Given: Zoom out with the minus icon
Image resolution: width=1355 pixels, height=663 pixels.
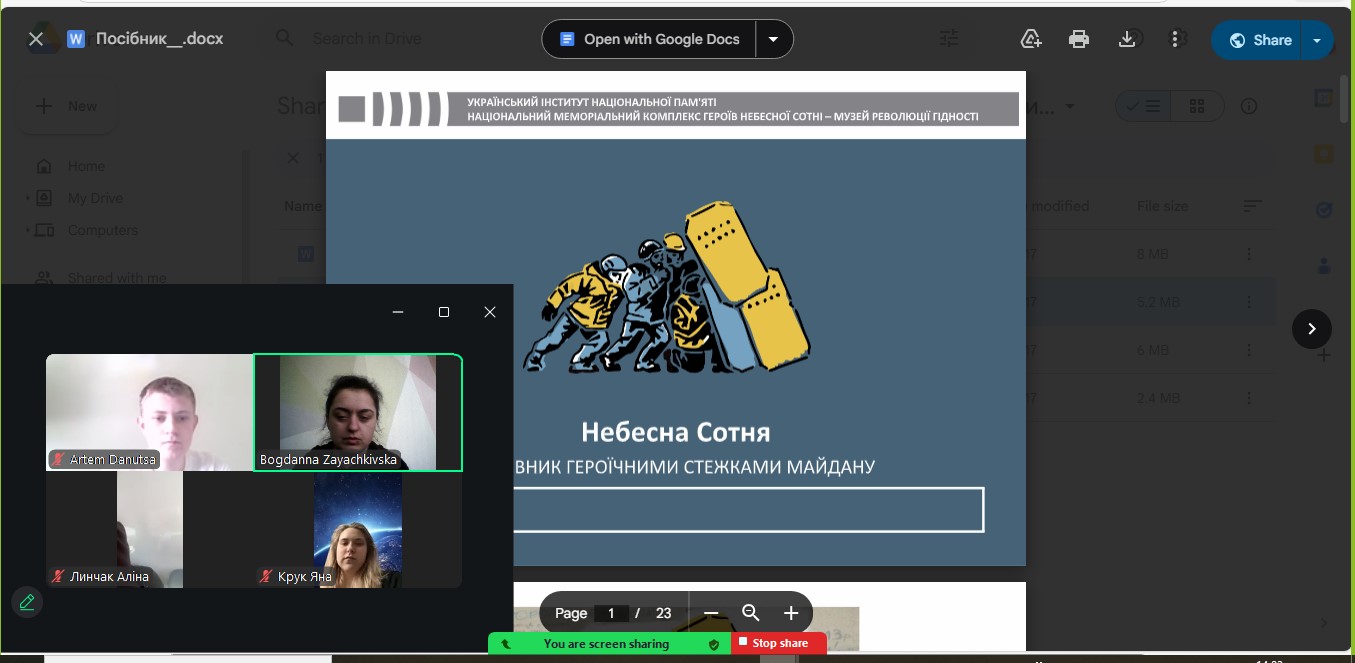Looking at the screenshot, I should tap(711, 613).
